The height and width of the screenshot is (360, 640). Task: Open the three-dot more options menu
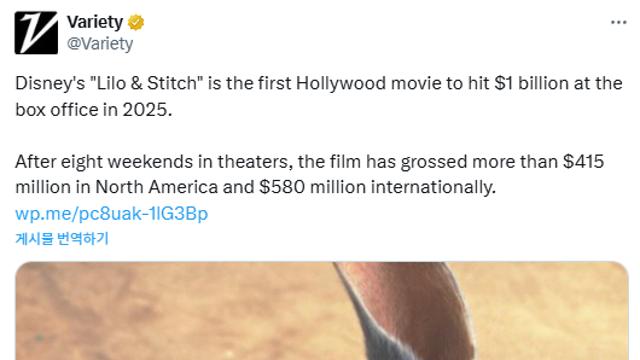[x=618, y=22]
